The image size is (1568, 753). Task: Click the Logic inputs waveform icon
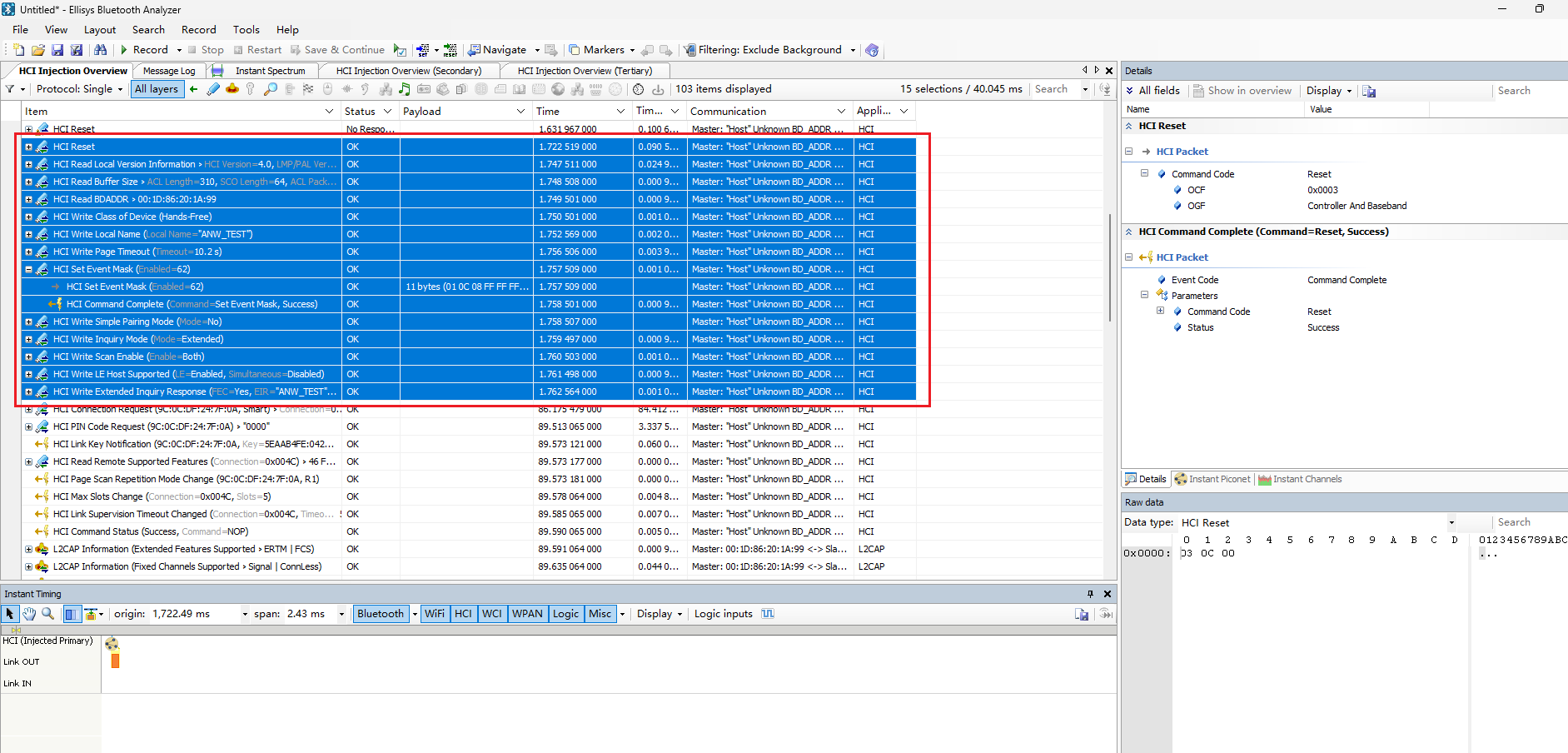tap(768, 614)
